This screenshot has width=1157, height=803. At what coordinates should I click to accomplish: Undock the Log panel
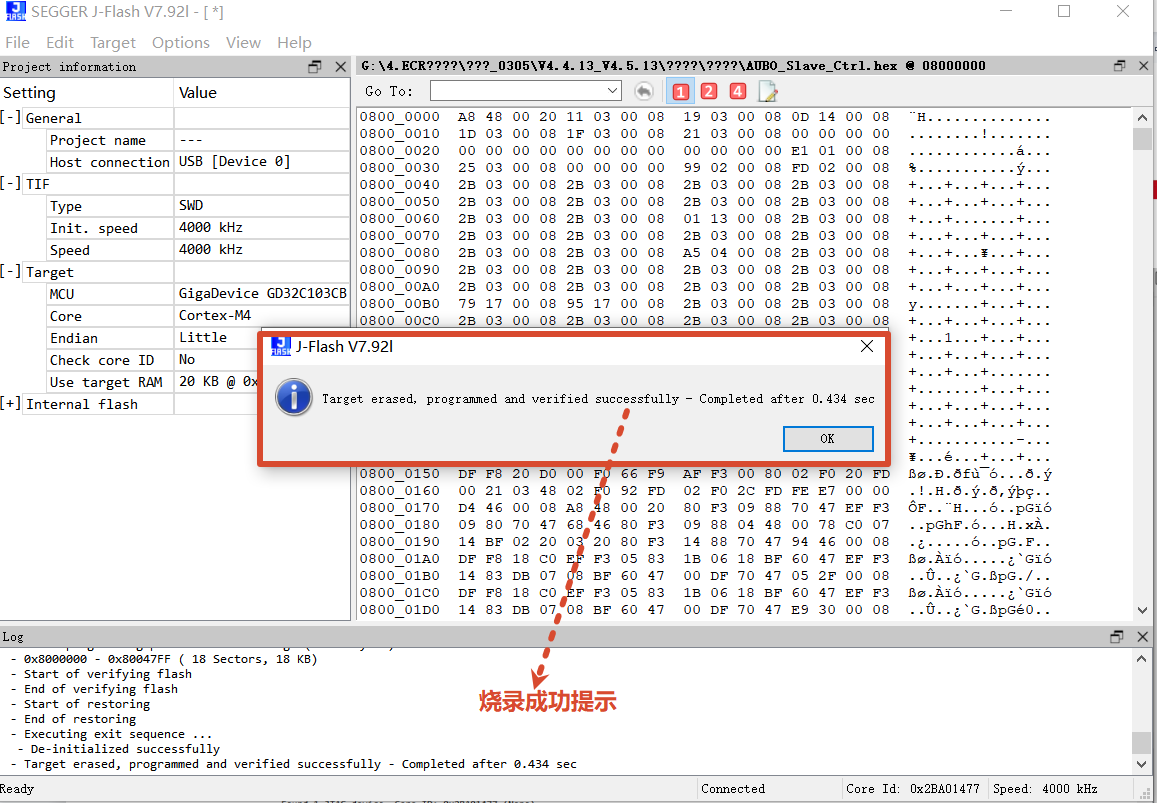[1117, 636]
